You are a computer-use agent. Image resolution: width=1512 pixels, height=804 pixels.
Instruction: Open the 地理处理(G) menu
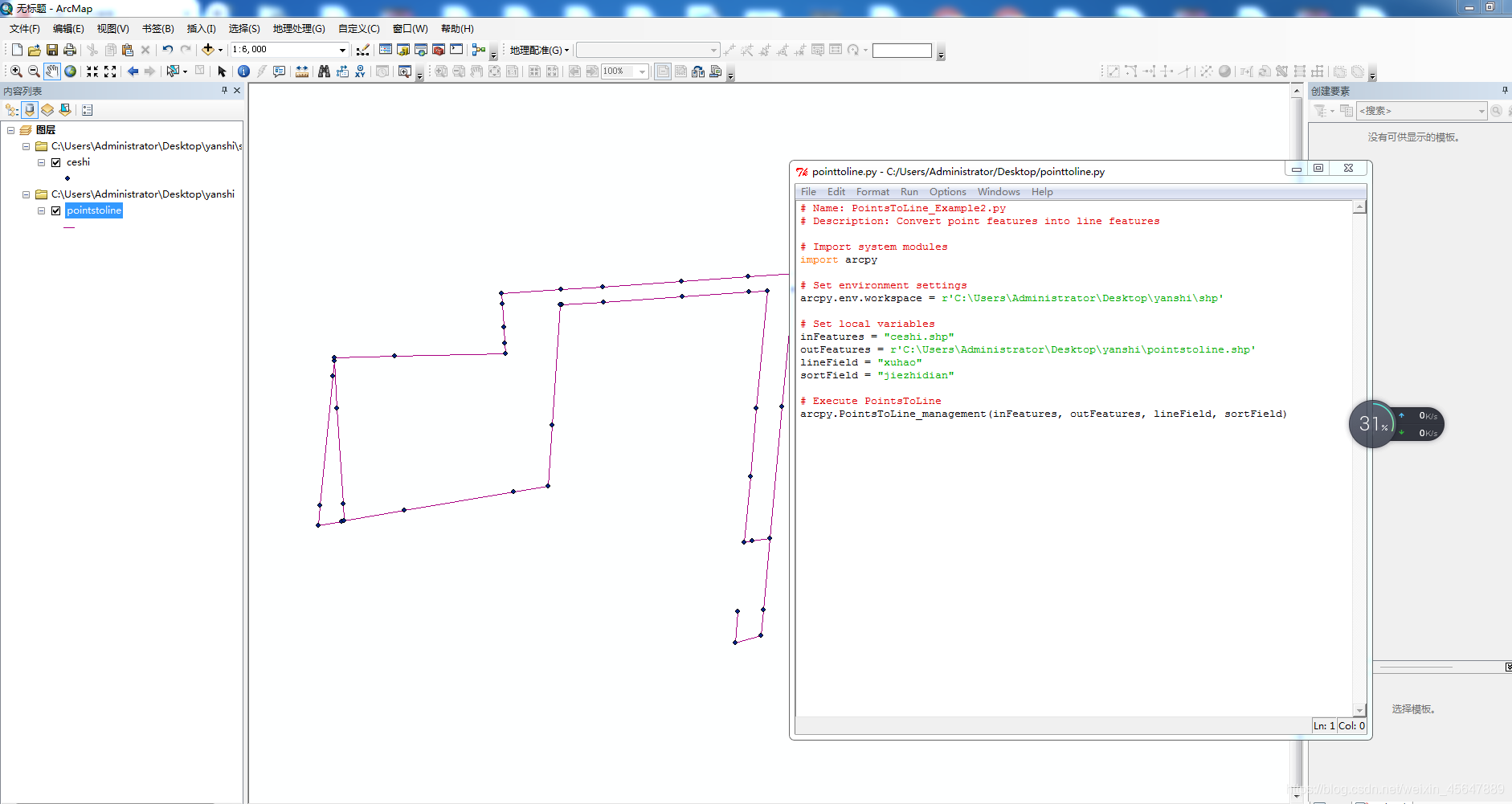coord(299,29)
